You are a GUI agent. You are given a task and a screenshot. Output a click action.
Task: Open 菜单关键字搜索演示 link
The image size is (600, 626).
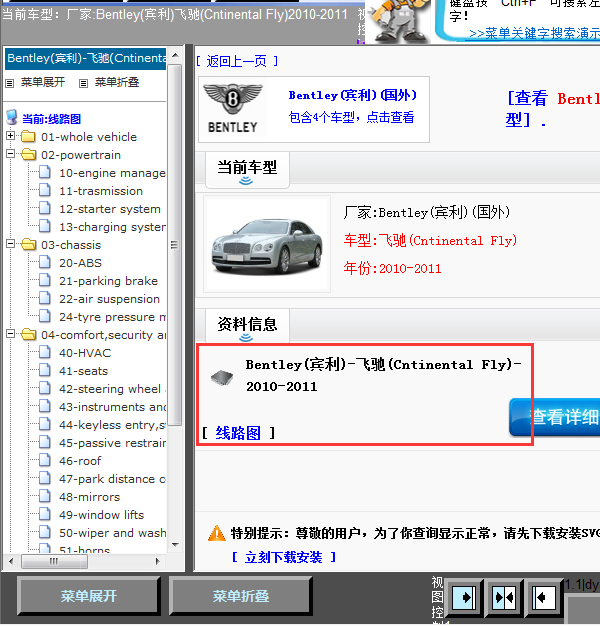tap(535, 33)
